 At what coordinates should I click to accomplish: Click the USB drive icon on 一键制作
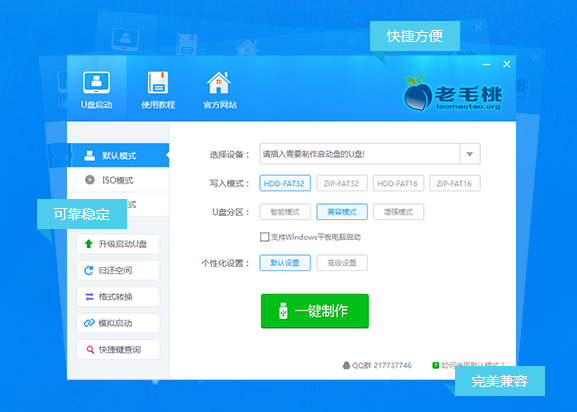click(283, 311)
